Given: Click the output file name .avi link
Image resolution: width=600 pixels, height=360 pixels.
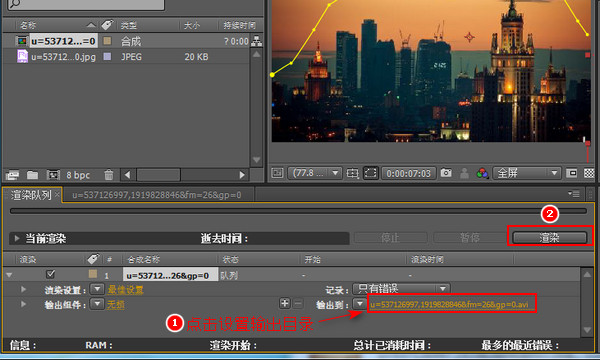Looking at the screenshot, I should (x=449, y=305).
